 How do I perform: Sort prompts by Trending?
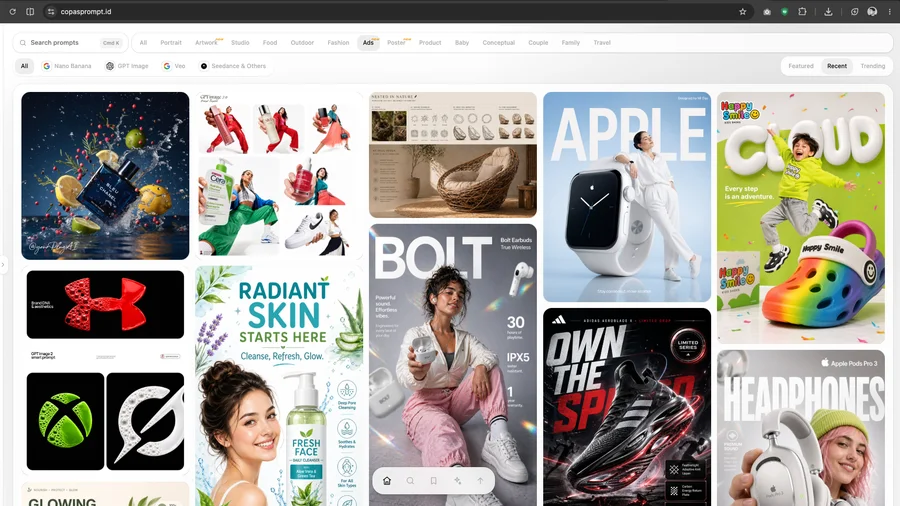pyautogui.click(x=872, y=66)
